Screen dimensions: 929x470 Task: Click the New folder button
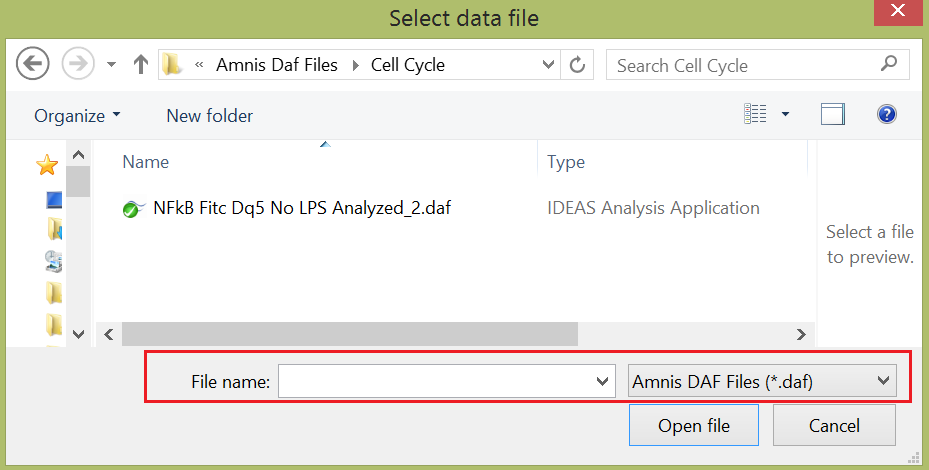click(x=209, y=116)
